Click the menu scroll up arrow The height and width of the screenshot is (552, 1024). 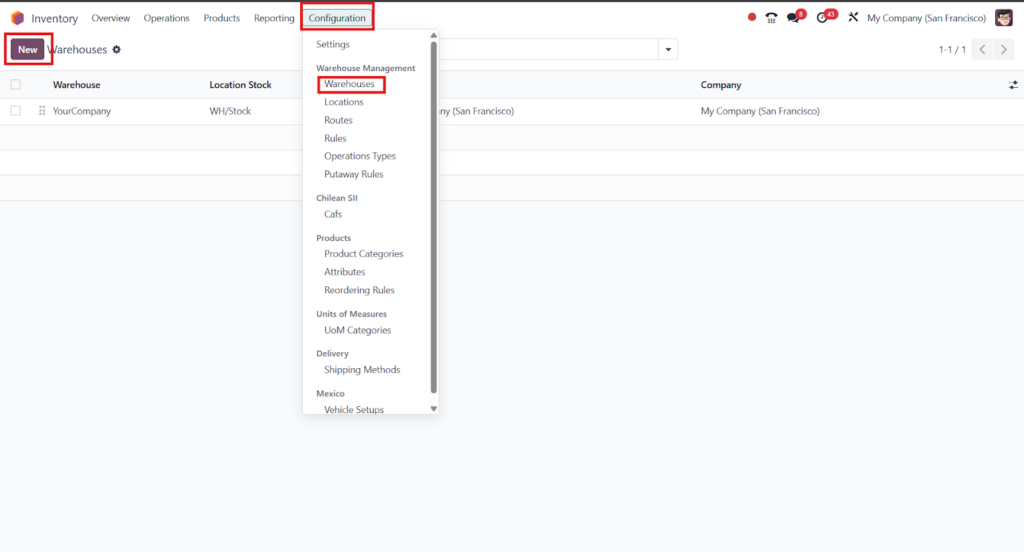point(434,36)
